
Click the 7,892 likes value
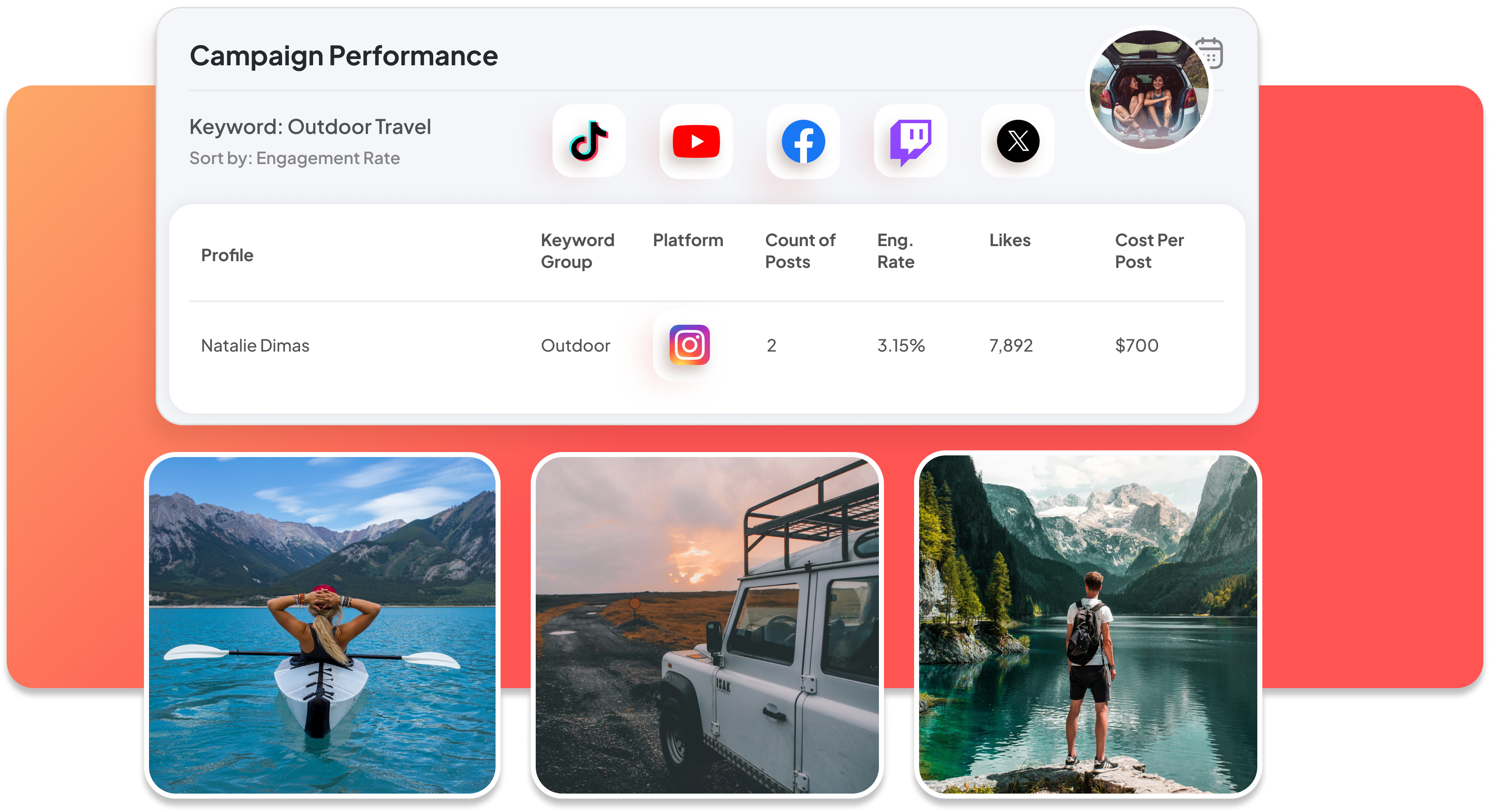[x=1010, y=345]
